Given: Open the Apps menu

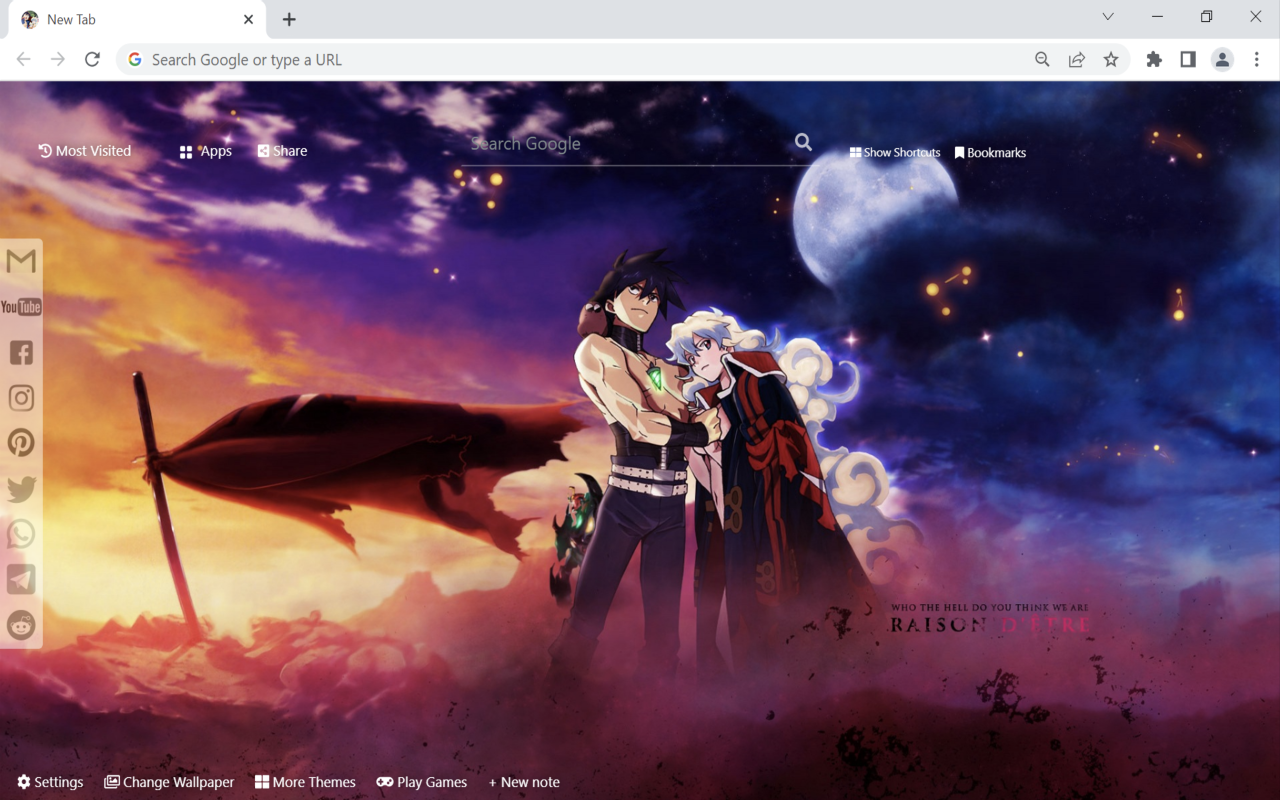Looking at the screenshot, I should point(206,151).
